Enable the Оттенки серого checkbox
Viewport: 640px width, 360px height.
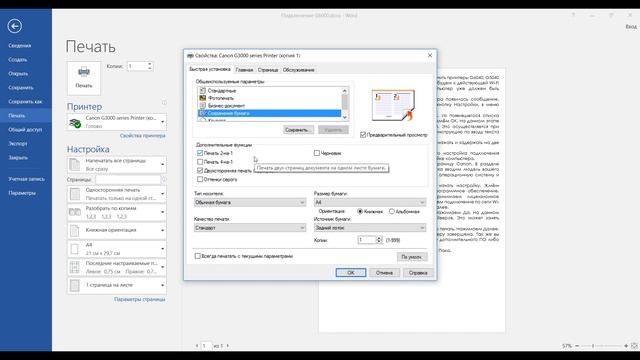coord(200,179)
